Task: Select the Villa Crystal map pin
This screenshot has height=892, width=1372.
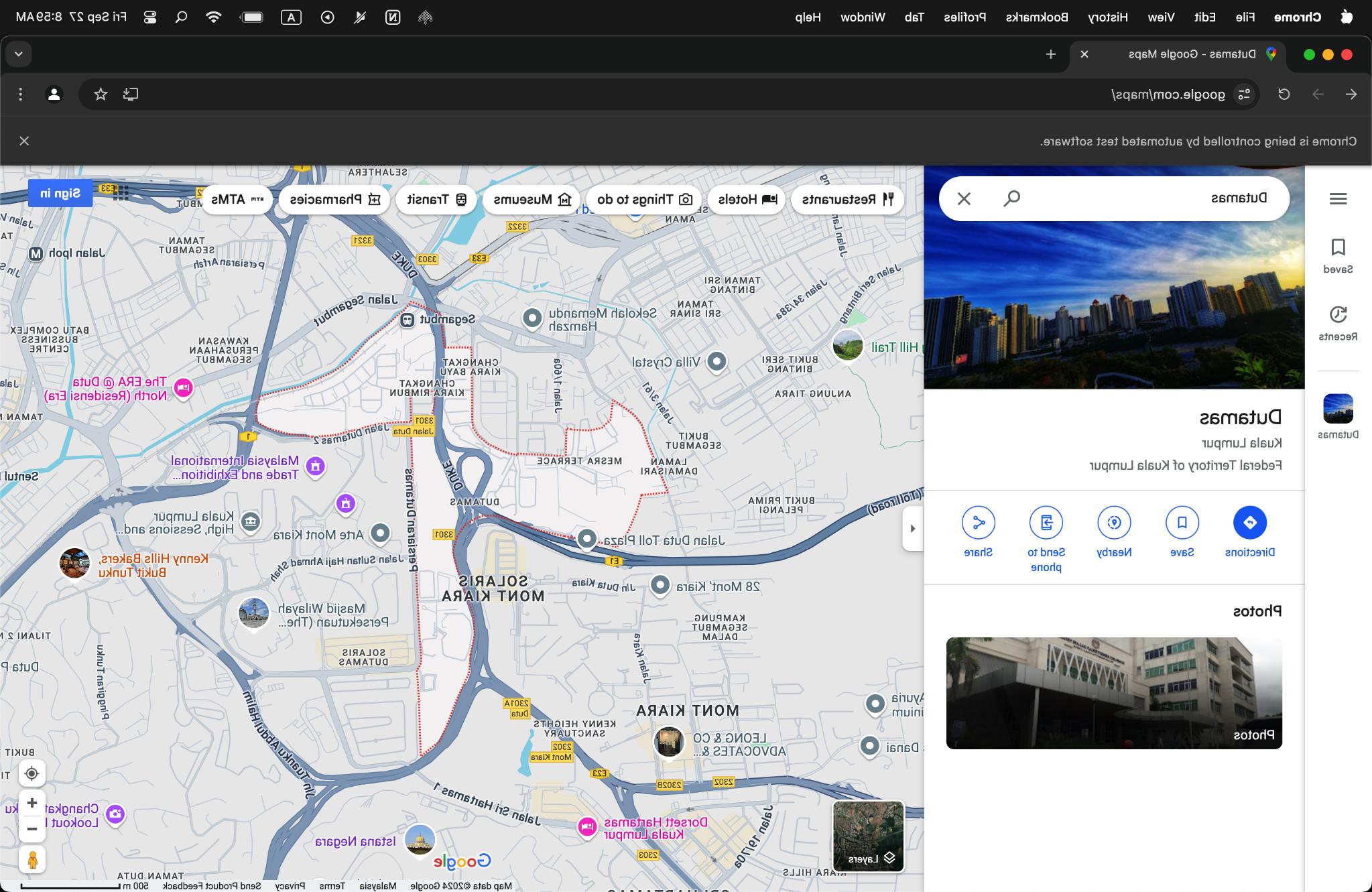Action: pos(717,362)
